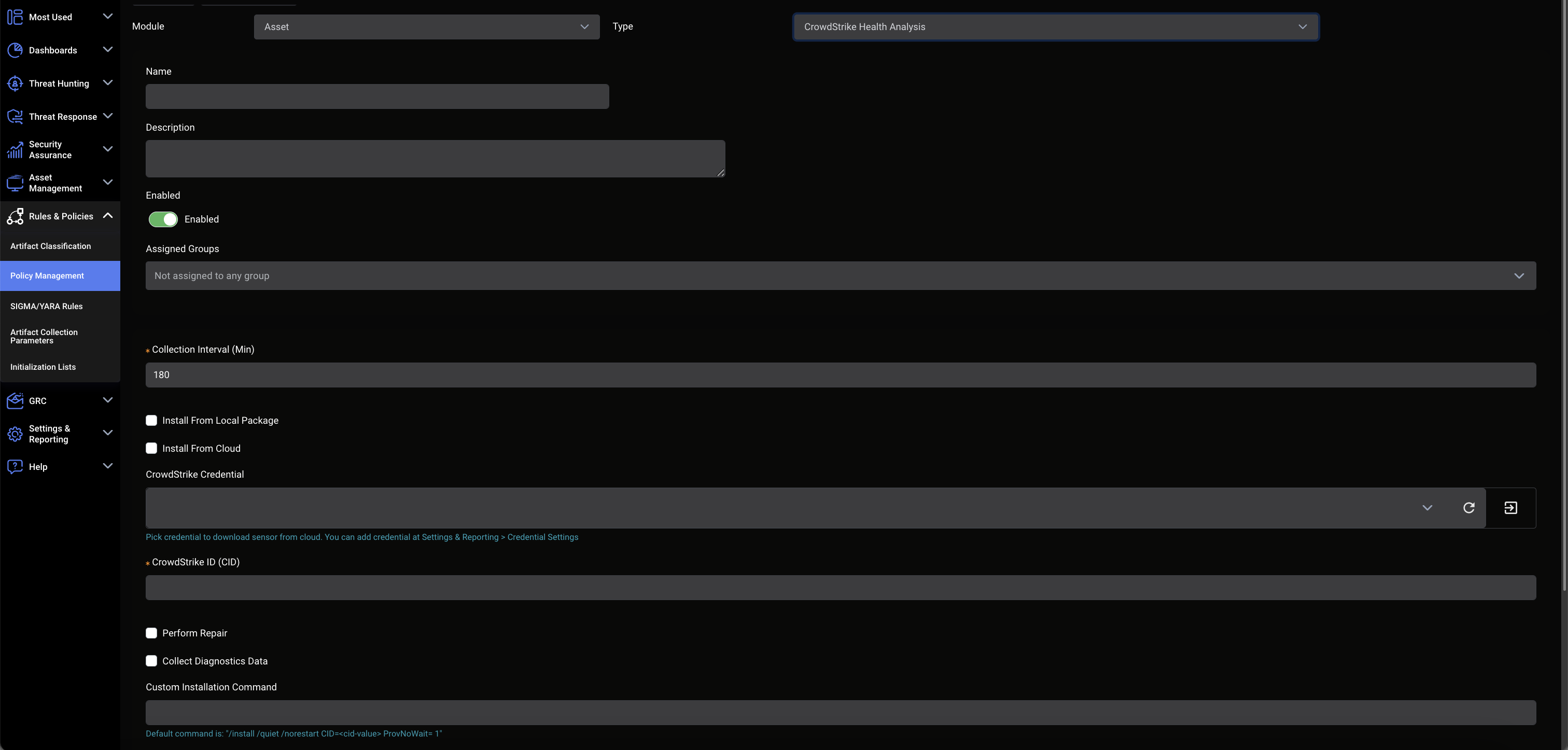Click the Settings & Reporting gear icon
Image resolution: width=1568 pixels, height=750 pixels.
[x=15, y=434]
